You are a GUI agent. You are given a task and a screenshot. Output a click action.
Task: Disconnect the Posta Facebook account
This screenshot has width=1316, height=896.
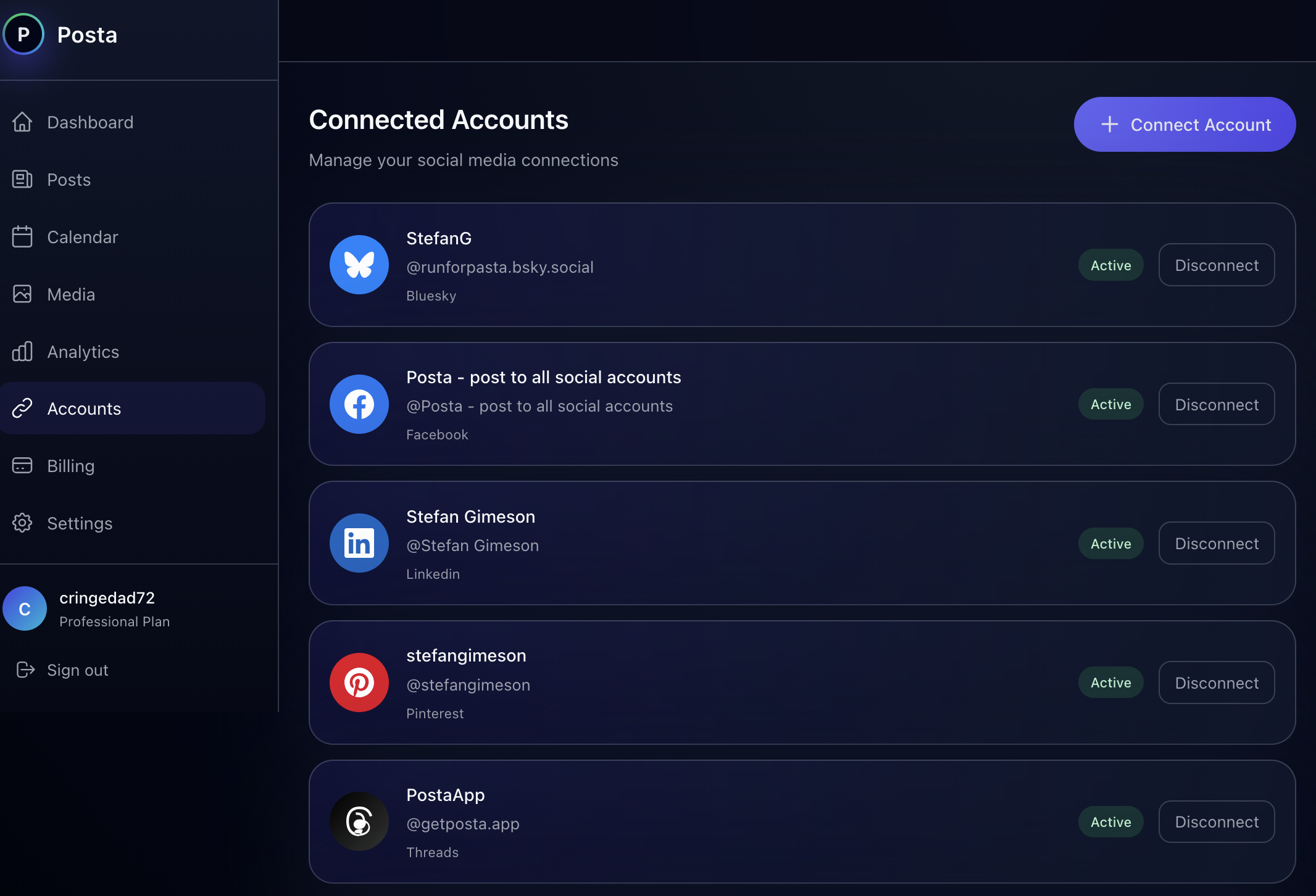(x=1217, y=404)
